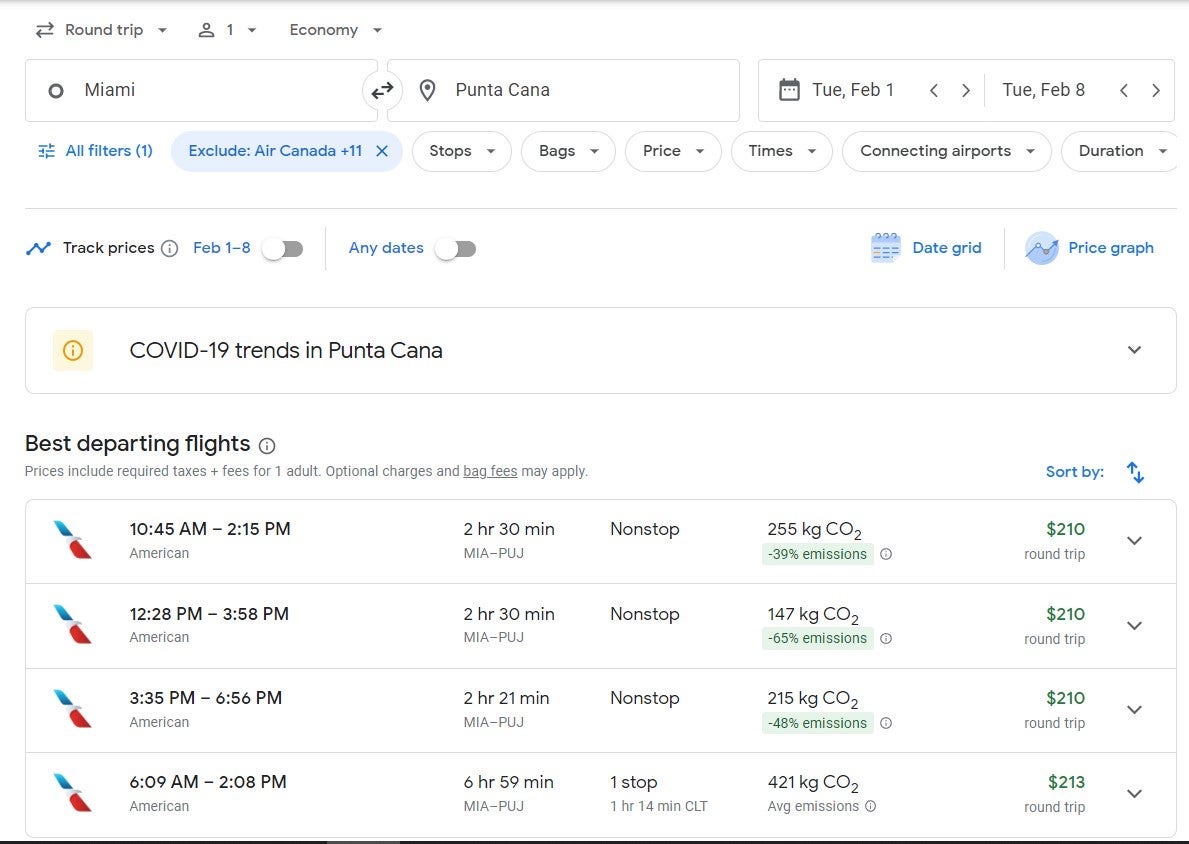
Task: Click info icon beside Best departing flights
Action: (x=267, y=446)
